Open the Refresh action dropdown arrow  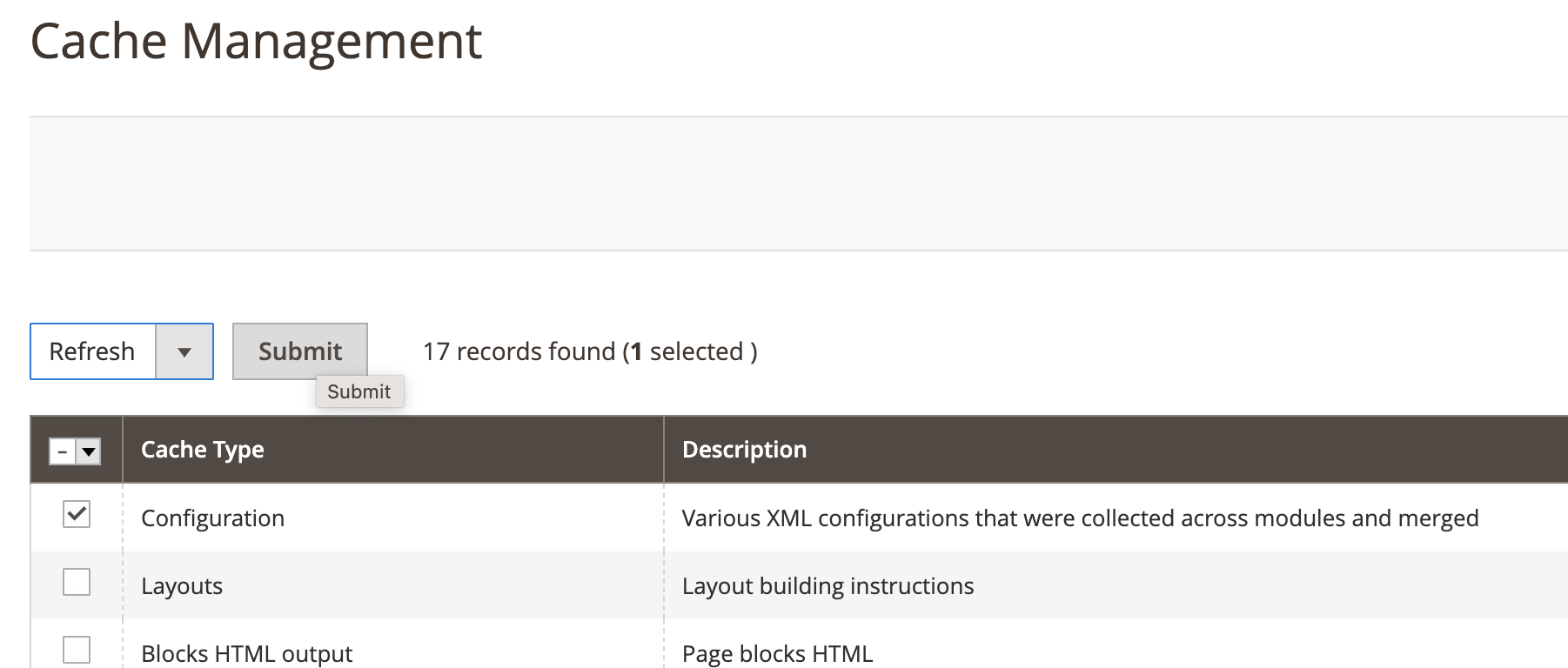[184, 351]
